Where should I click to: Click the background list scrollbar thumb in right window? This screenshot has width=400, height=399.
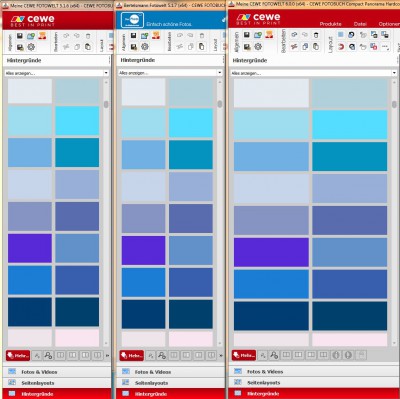click(x=394, y=105)
